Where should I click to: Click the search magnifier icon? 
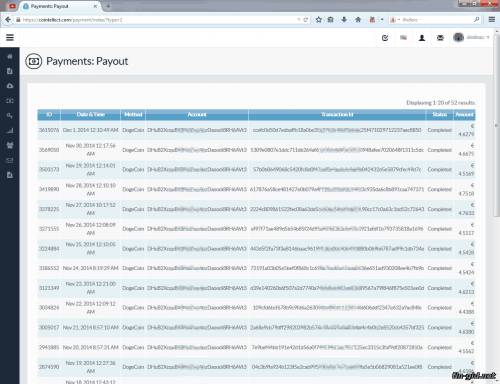477,20
